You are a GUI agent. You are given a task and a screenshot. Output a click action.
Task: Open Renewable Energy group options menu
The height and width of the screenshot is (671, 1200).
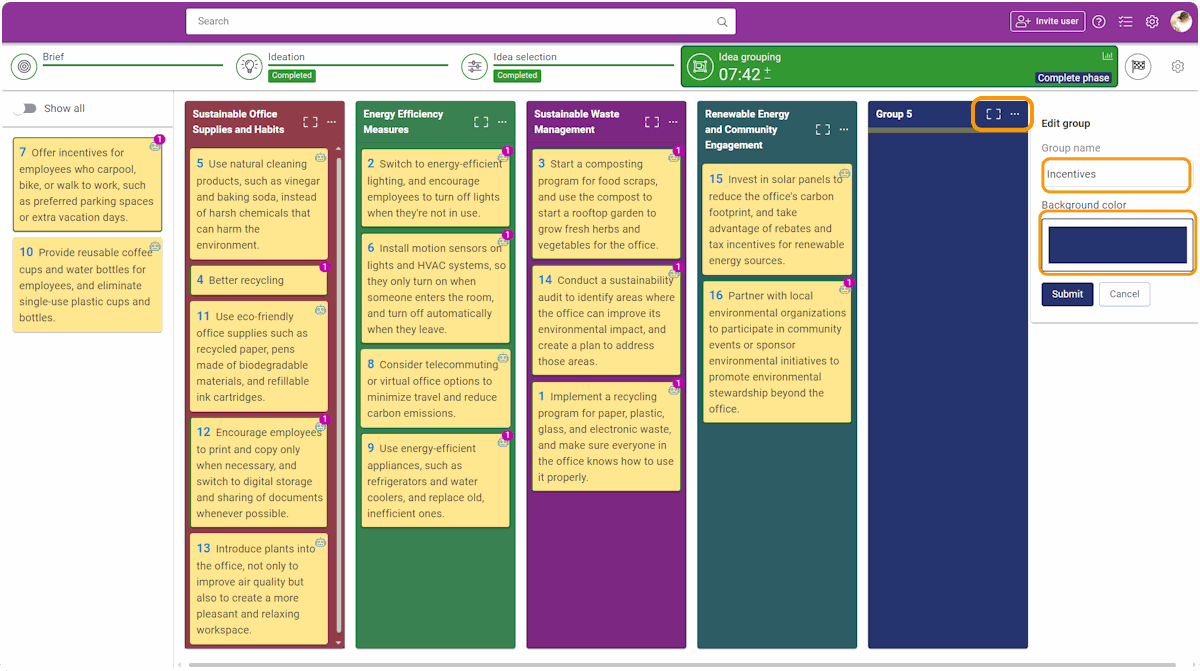tap(844, 130)
